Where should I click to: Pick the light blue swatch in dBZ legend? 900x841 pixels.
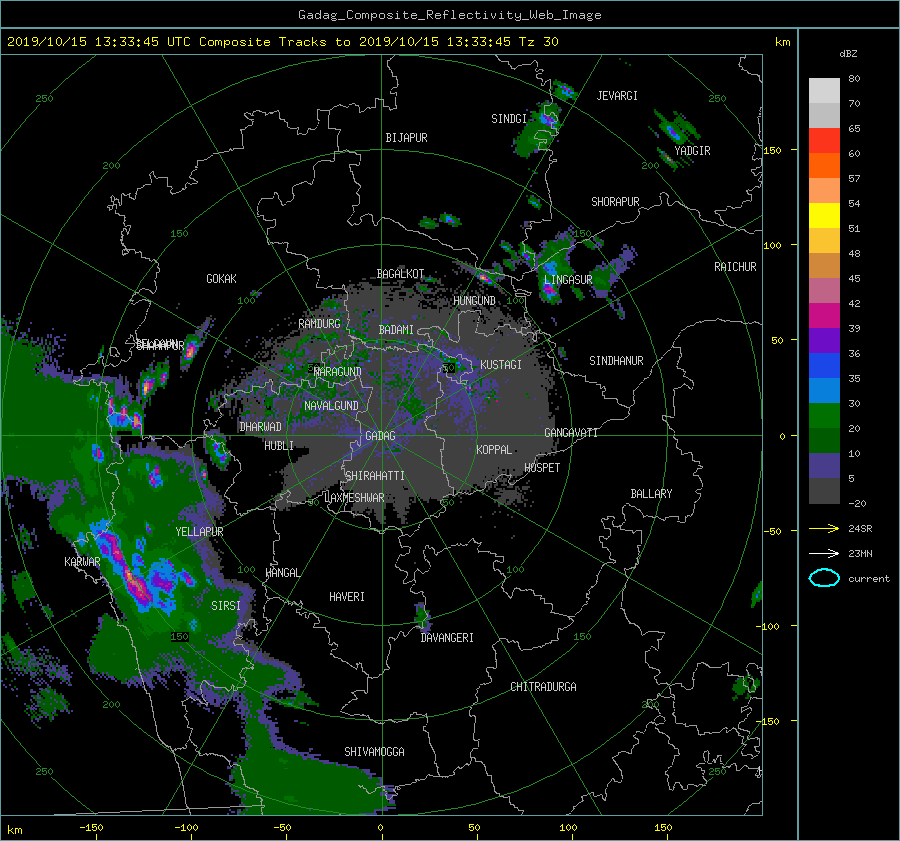coord(824,391)
